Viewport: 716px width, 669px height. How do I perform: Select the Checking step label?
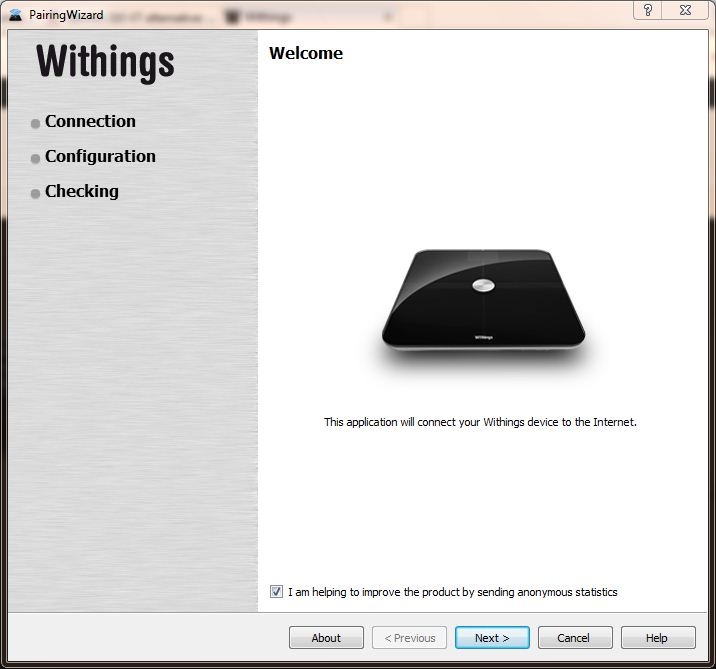82,191
